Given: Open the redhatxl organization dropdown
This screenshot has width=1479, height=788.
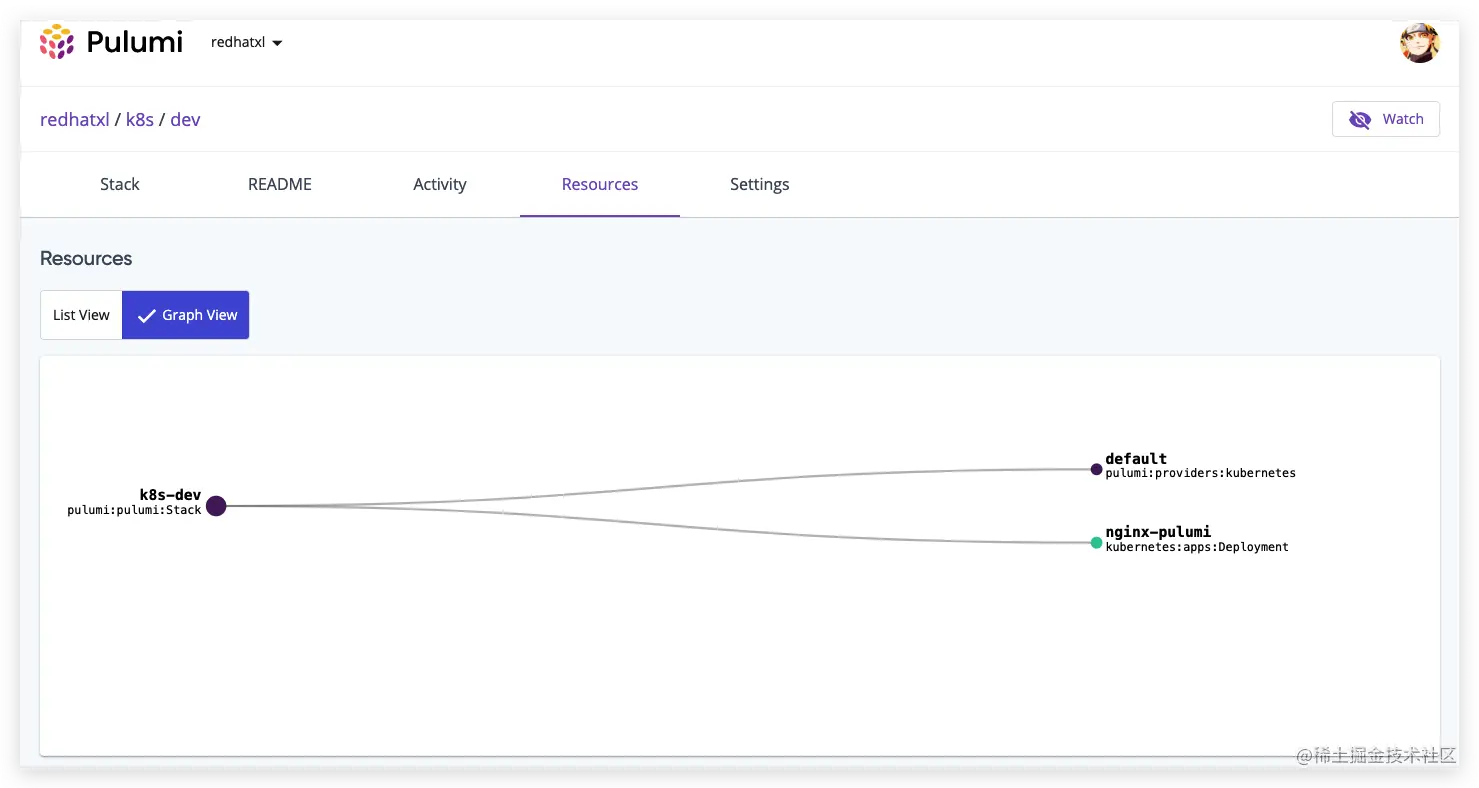Looking at the screenshot, I should 247,42.
